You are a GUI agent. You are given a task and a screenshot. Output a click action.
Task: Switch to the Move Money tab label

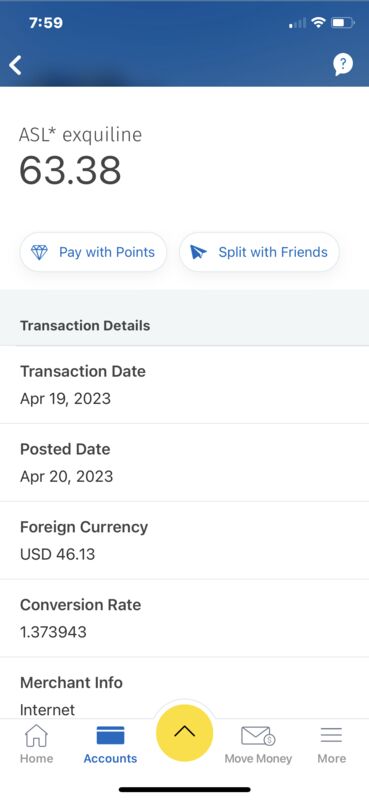(x=258, y=759)
